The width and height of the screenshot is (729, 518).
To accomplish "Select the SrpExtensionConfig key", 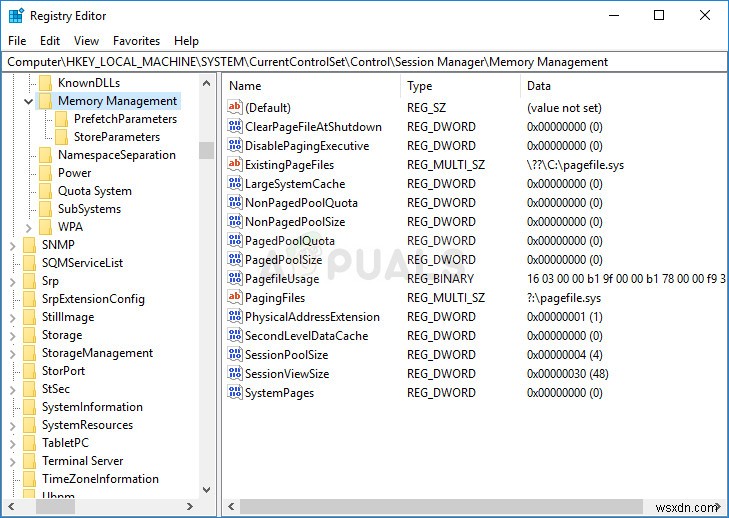I will click(93, 299).
